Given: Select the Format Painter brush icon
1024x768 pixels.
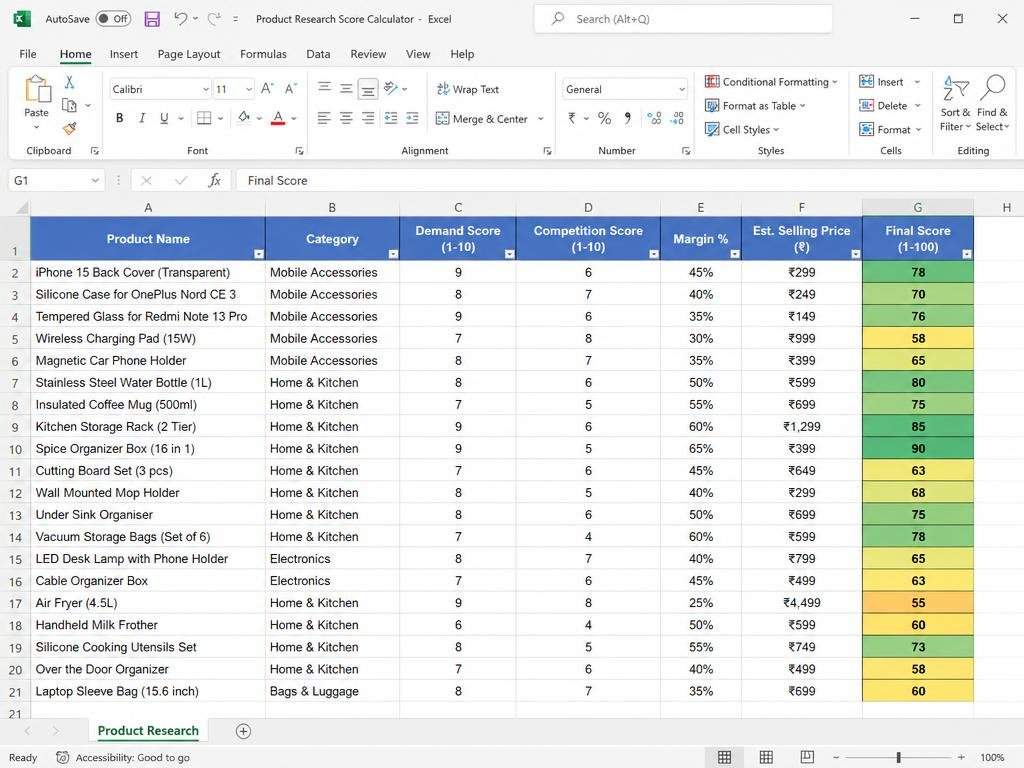Looking at the screenshot, I should (x=69, y=128).
